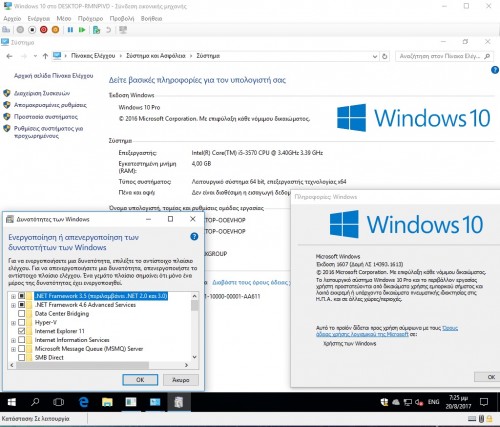Expand the Microsoft Message Queue Server node

[x=13, y=349]
